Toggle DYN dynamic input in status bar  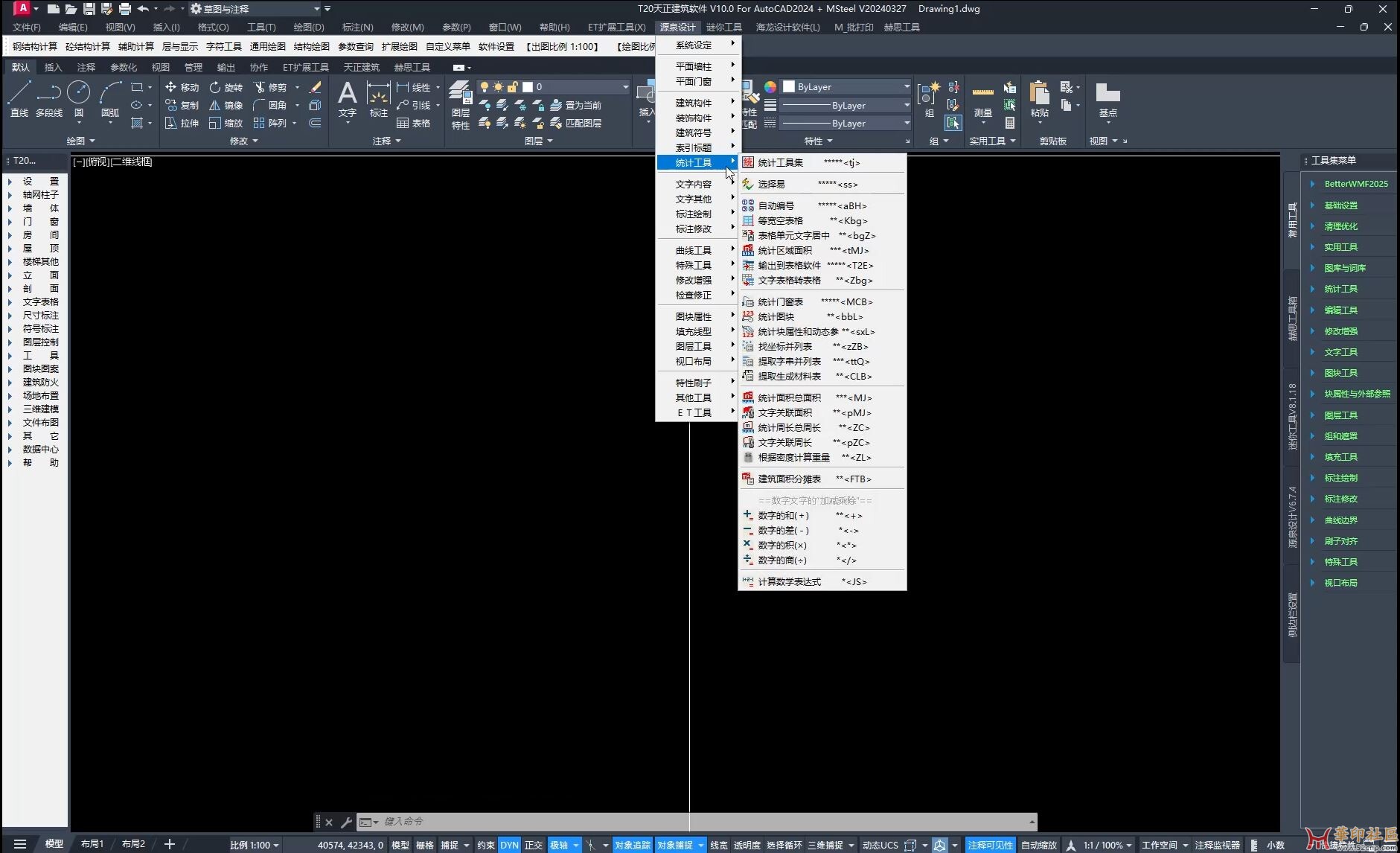click(509, 845)
